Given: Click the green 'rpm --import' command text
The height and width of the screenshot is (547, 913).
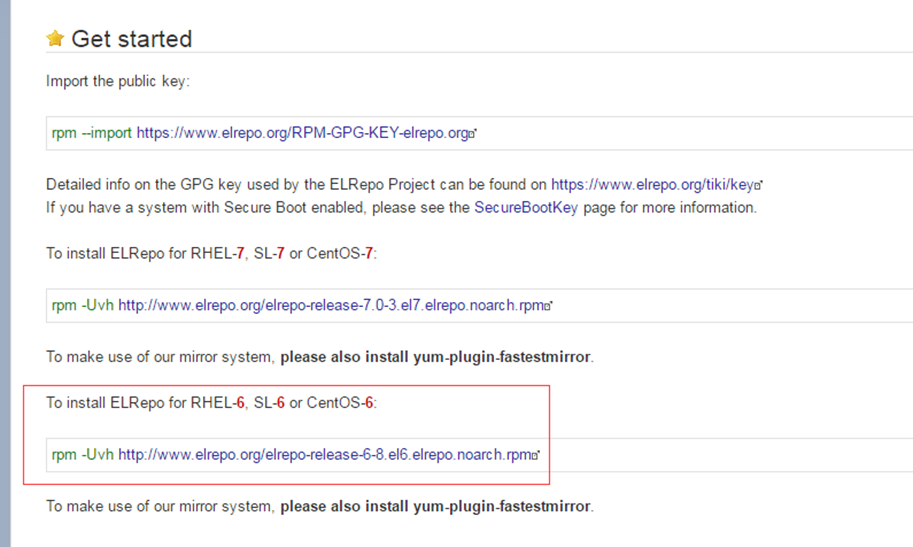Looking at the screenshot, I should pos(91,133).
